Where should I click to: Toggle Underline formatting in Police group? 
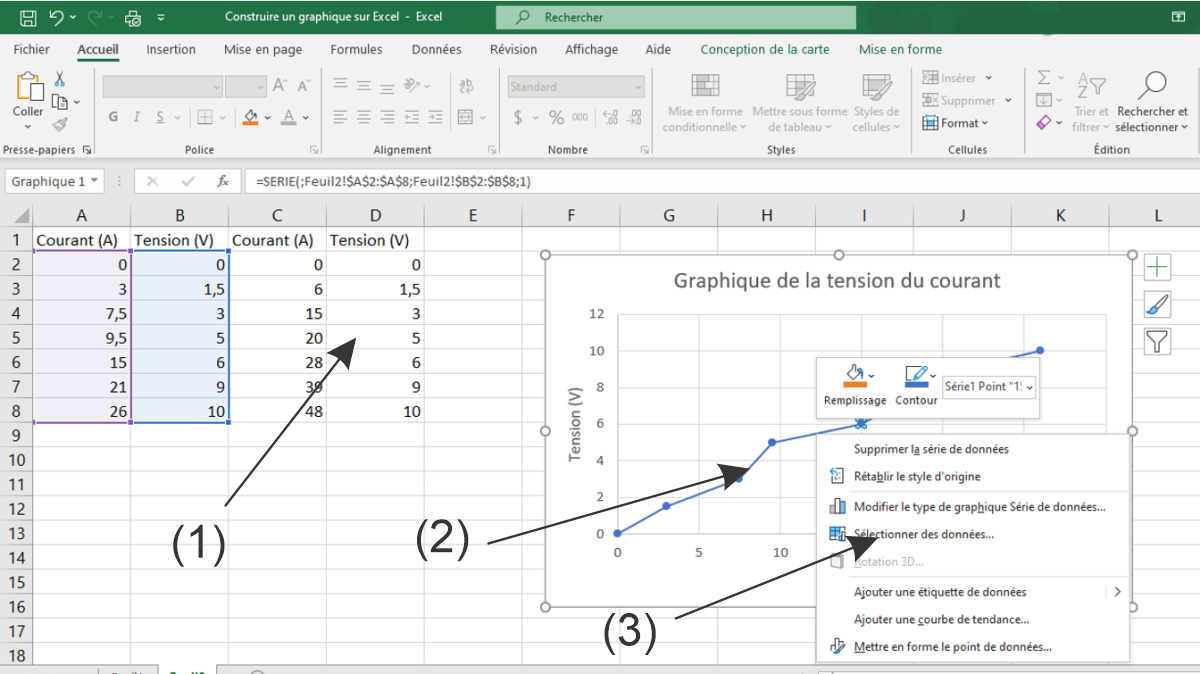point(161,117)
